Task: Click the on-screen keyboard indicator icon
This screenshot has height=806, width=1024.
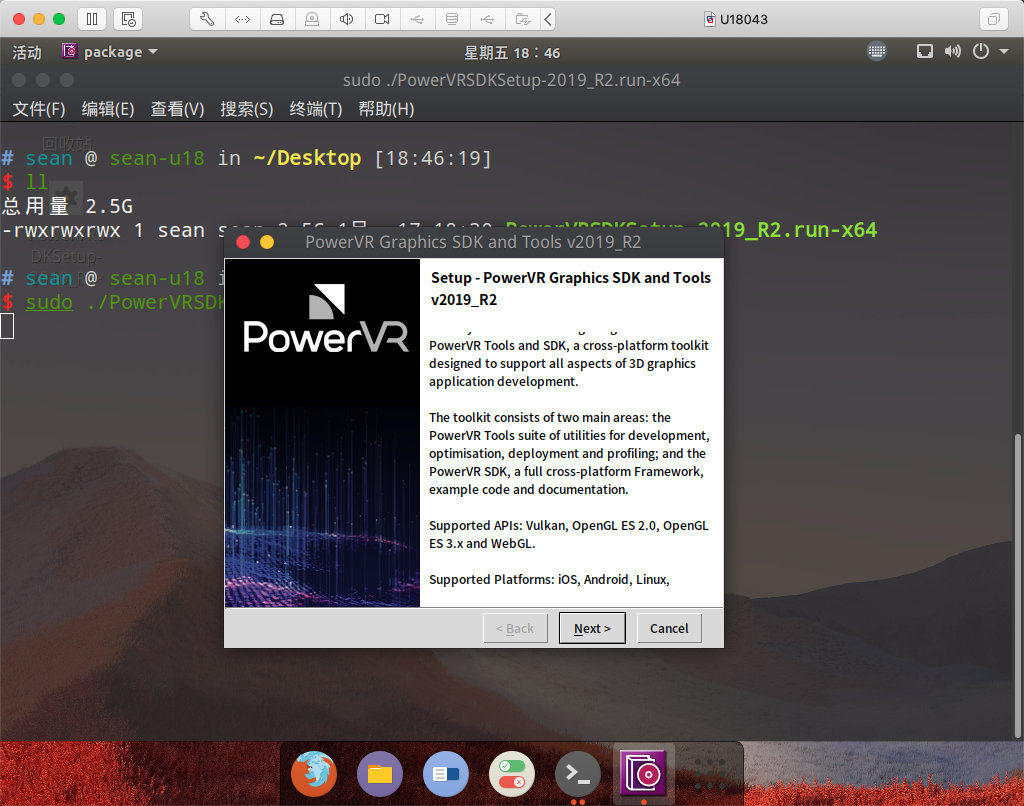Action: click(876, 51)
